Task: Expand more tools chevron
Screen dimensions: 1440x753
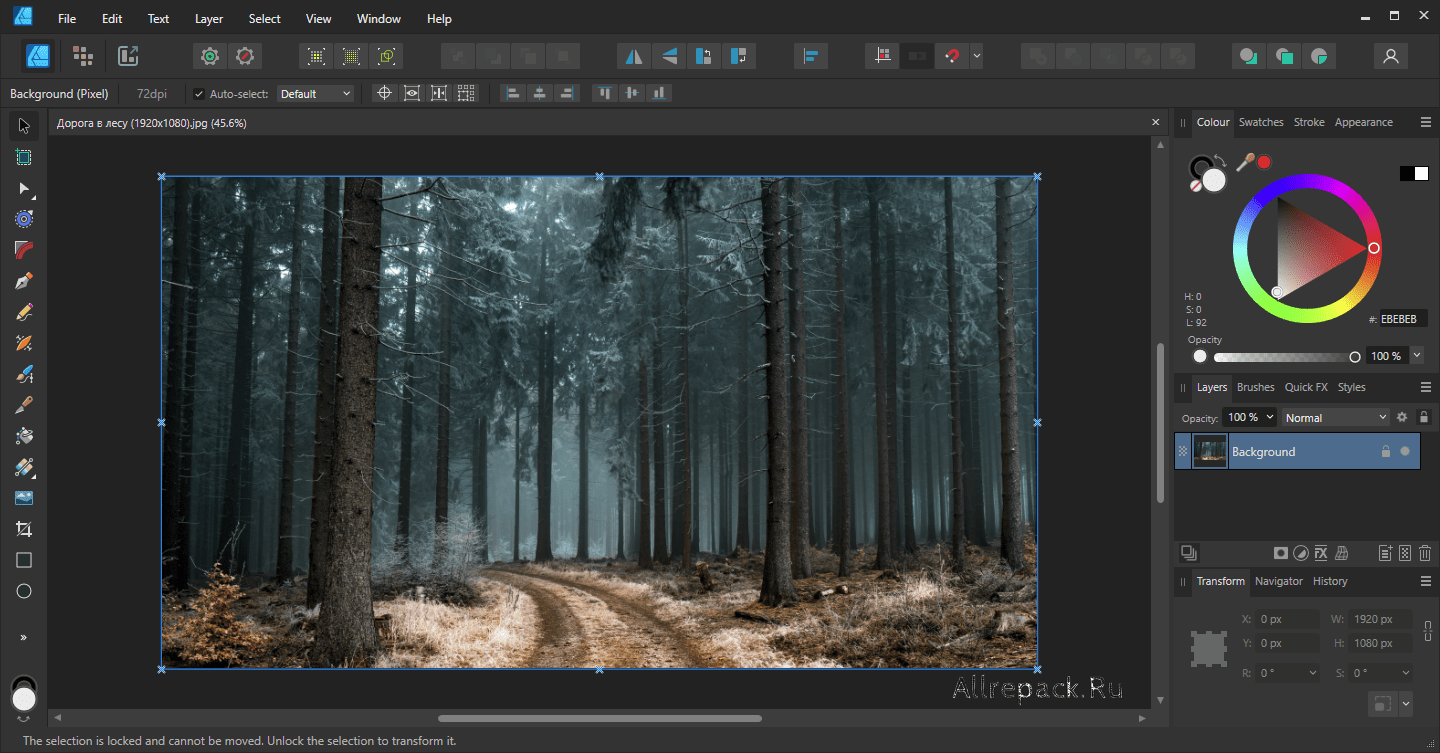Action: pyautogui.click(x=24, y=637)
